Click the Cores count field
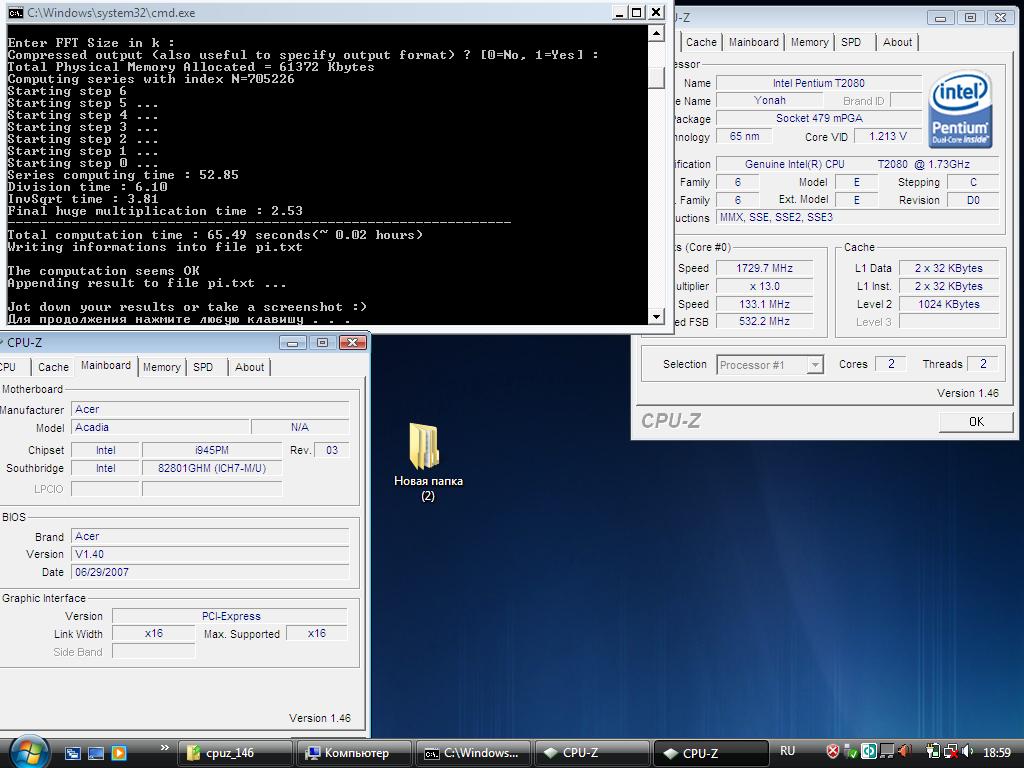This screenshot has width=1024, height=768. tap(890, 364)
